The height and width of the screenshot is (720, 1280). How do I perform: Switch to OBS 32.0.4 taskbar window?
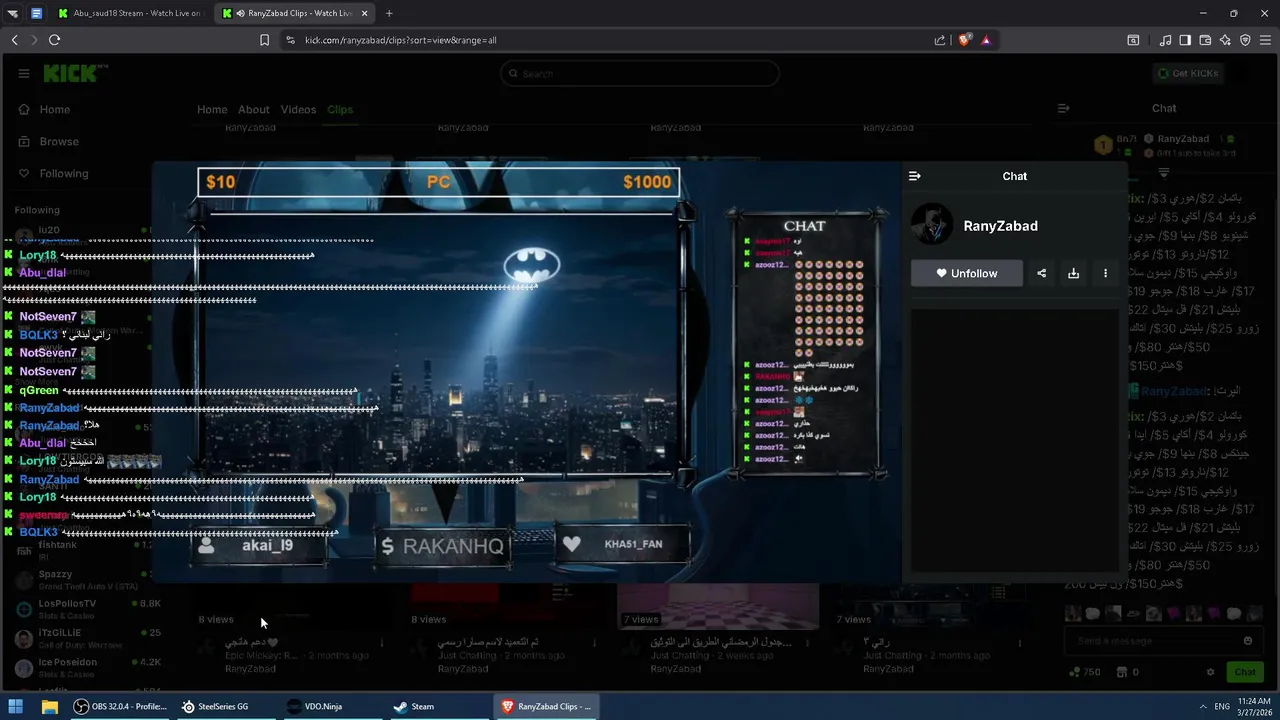120,706
